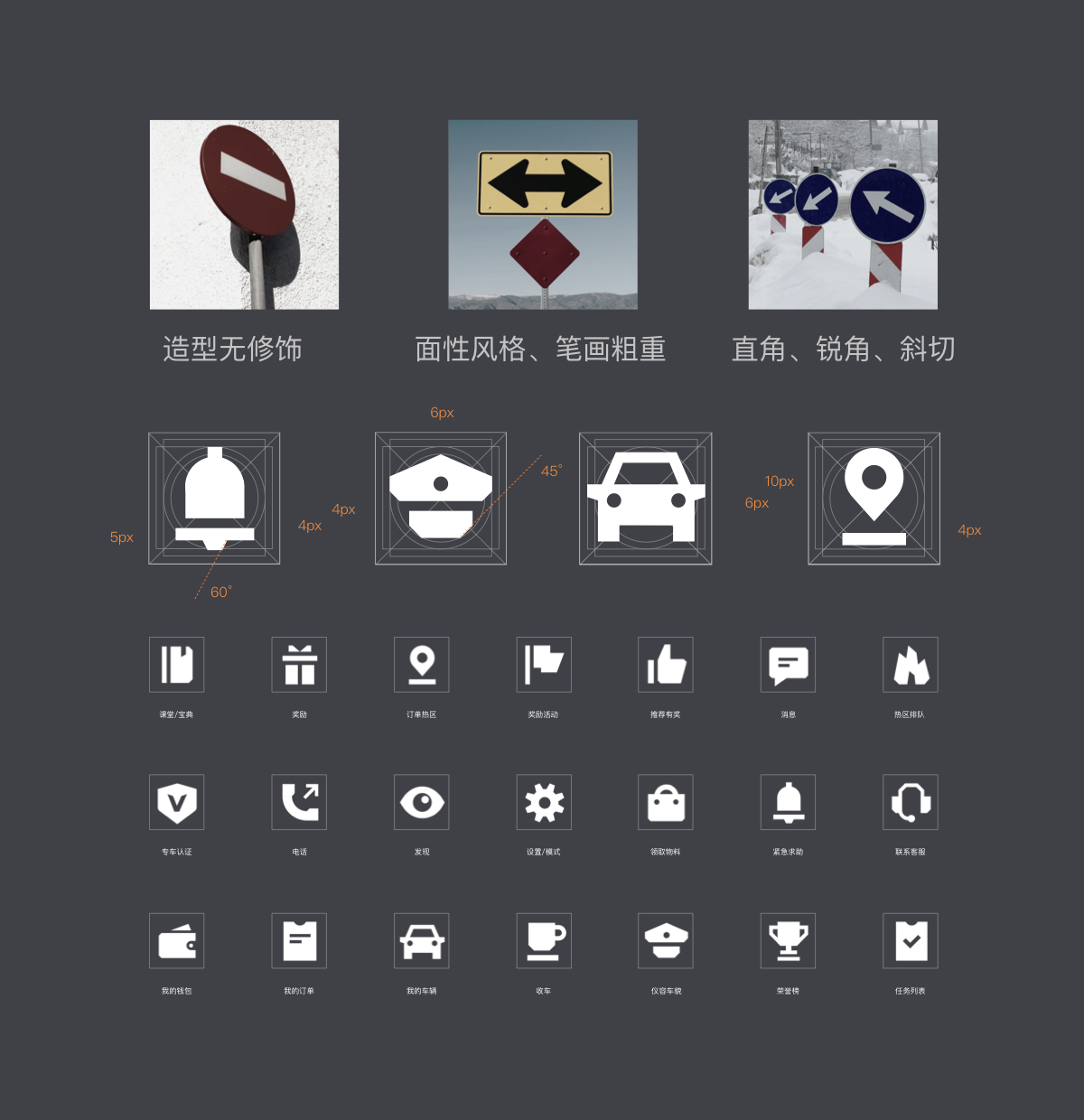Open the 我的订单 receipt icon
The image size is (1084, 1120).
click(x=299, y=940)
